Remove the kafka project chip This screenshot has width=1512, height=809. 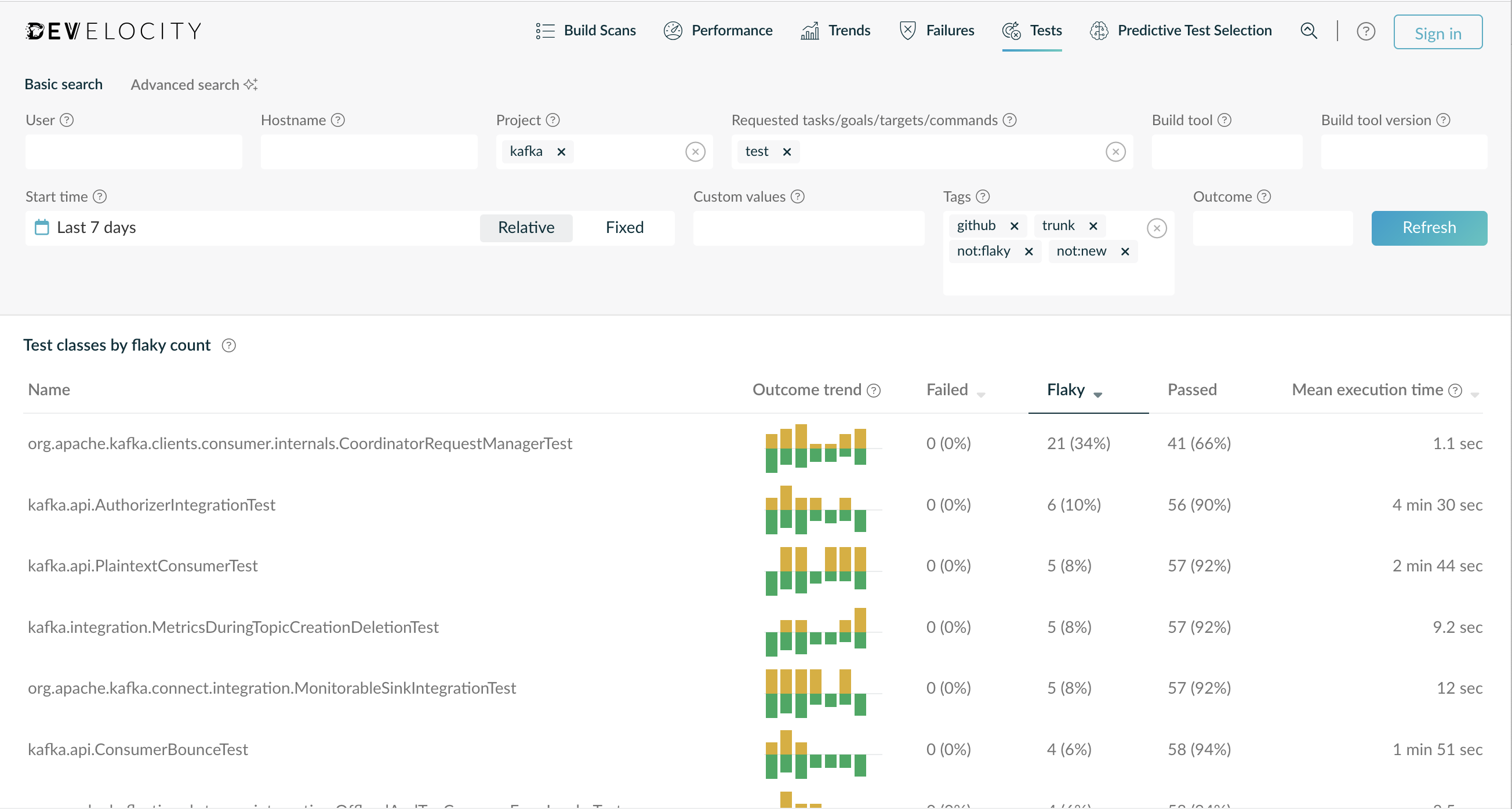tap(561, 152)
